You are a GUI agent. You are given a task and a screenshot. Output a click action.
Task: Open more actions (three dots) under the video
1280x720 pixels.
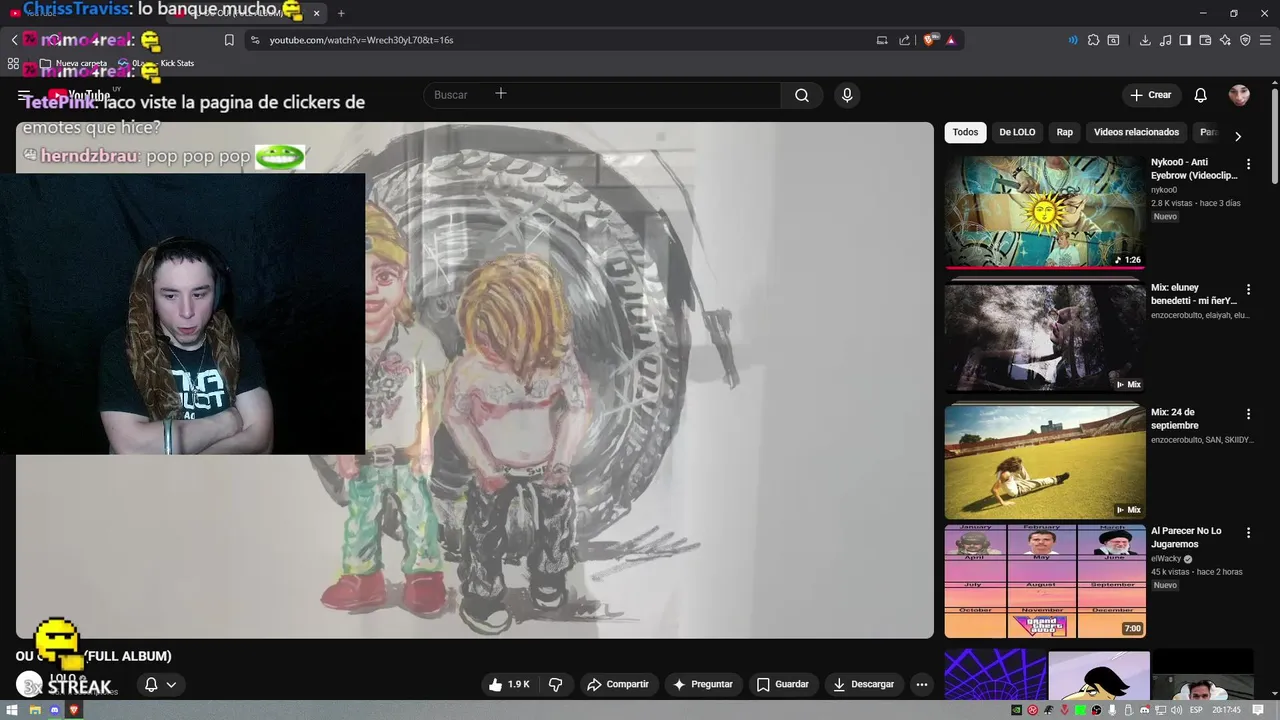point(922,684)
